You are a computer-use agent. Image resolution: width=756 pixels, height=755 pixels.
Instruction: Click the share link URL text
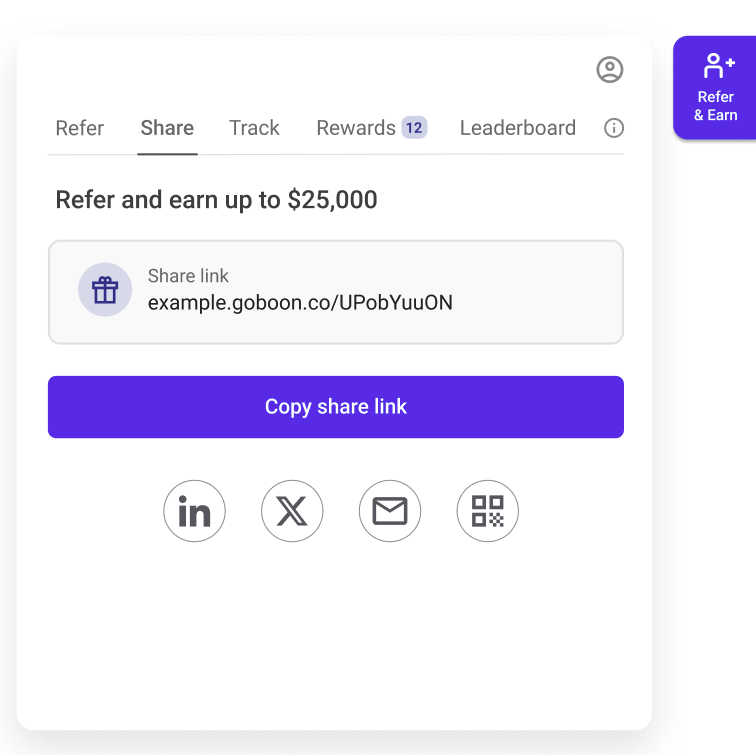[x=300, y=302]
